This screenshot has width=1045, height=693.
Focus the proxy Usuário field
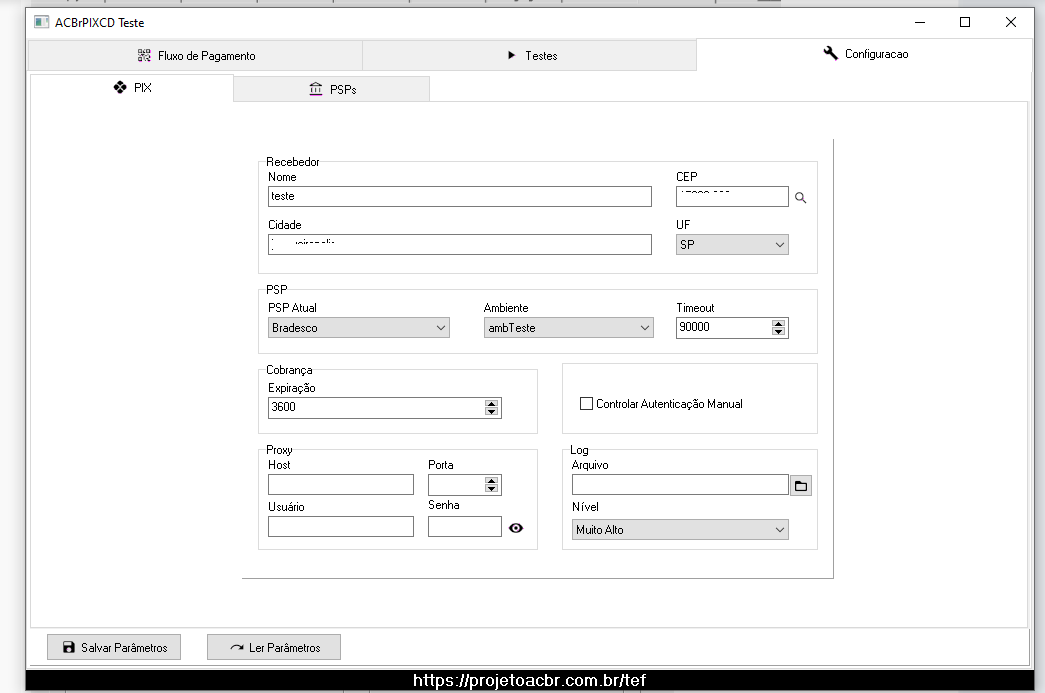341,526
